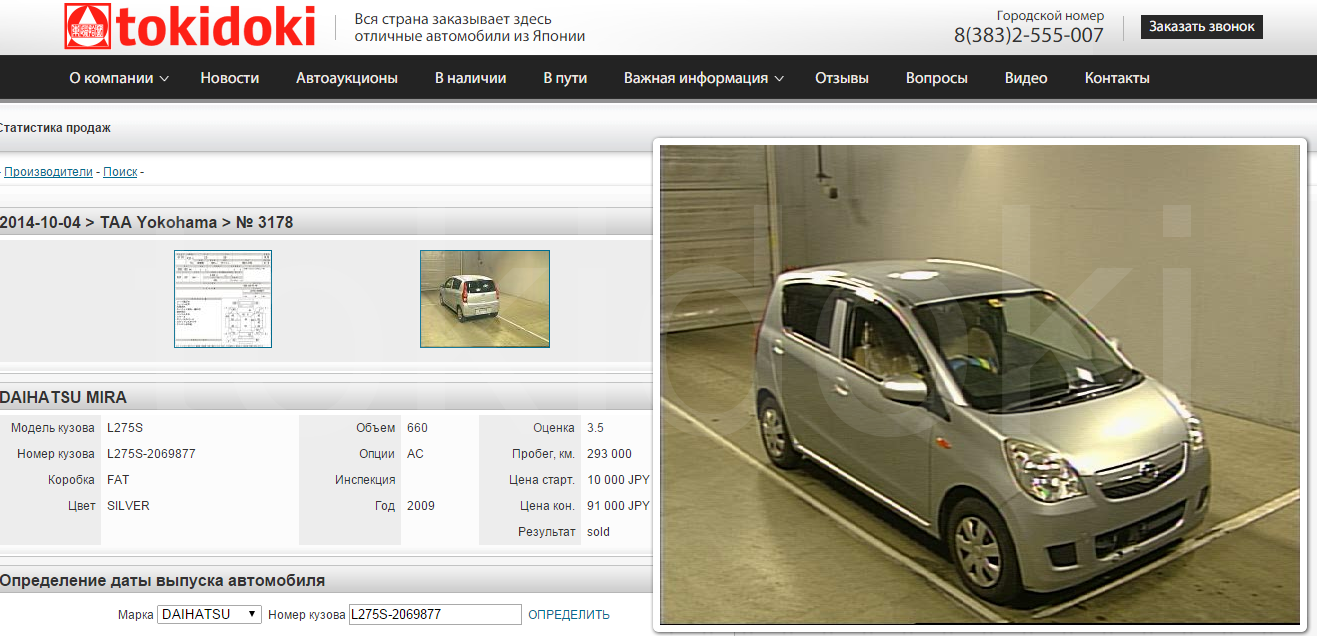Go to the Новости page
Viewport: 1317px width, 636px height.
pyautogui.click(x=229, y=78)
